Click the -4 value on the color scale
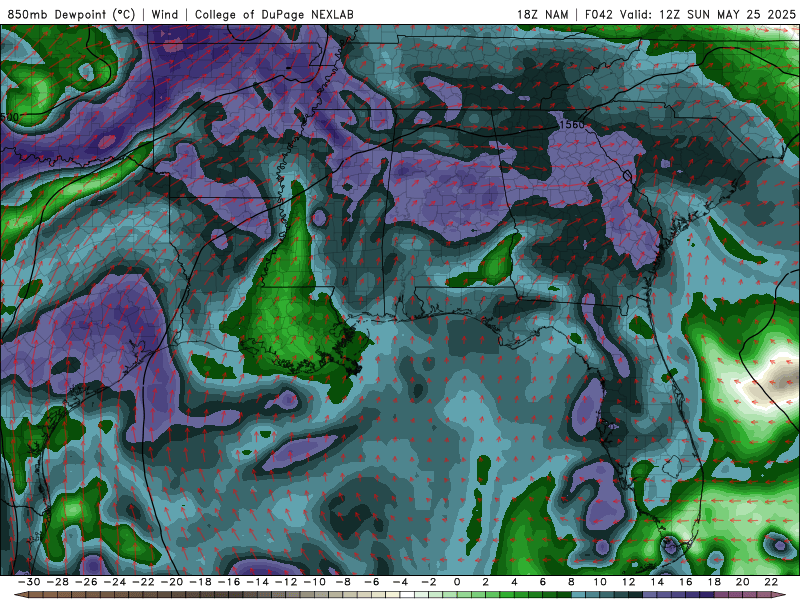Image resolution: width=800 pixels, height=600 pixels. pyautogui.click(x=400, y=582)
